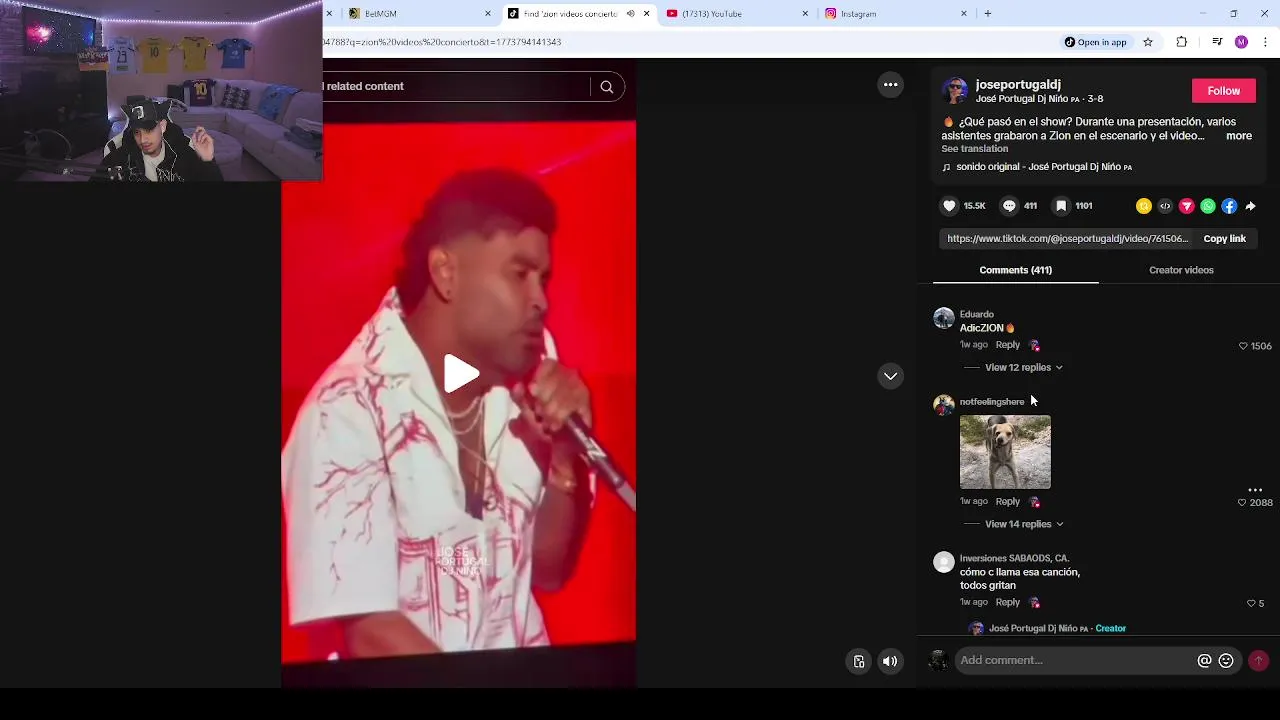Open the embed code icon
Screen dimensions: 1280x720
click(1165, 206)
